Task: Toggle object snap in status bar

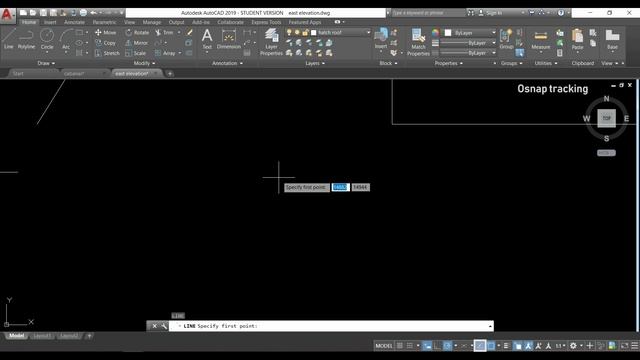Action: pyautogui.click(x=491, y=346)
